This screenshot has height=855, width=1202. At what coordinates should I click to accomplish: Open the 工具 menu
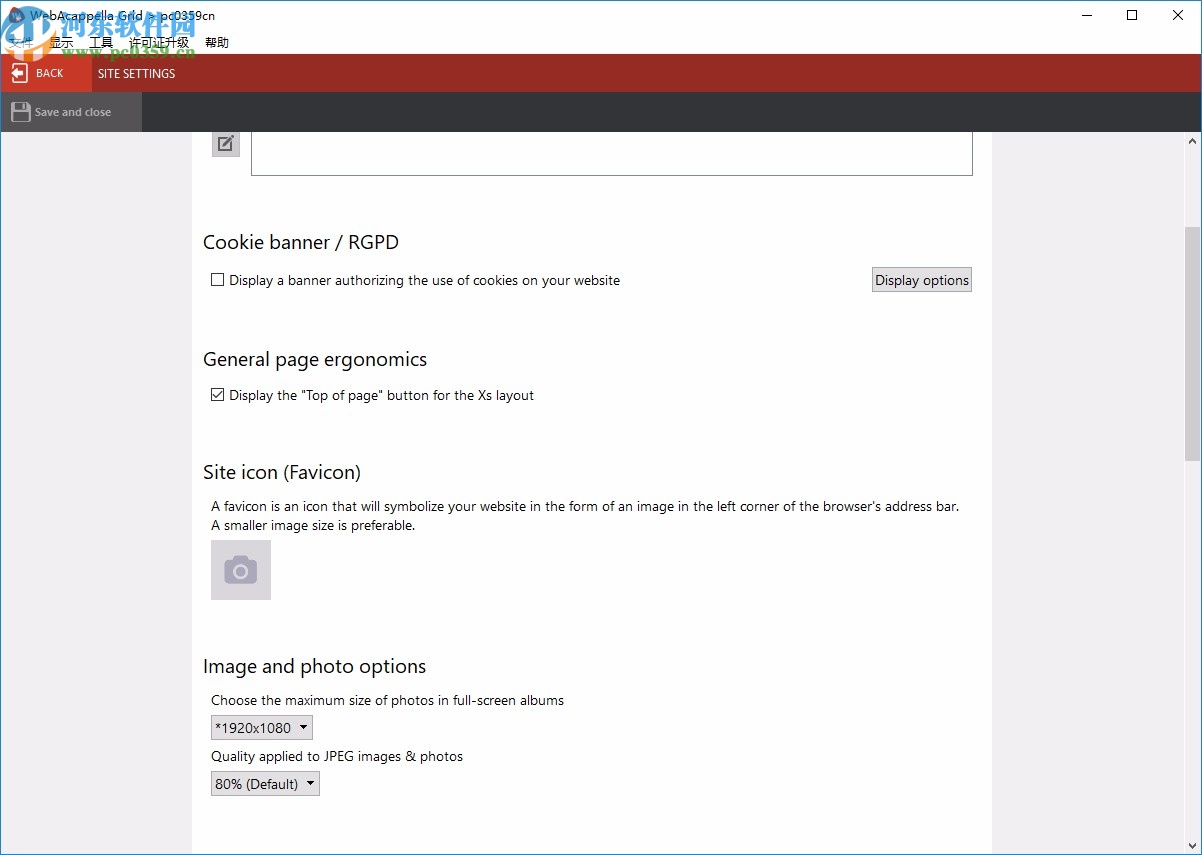(x=101, y=43)
